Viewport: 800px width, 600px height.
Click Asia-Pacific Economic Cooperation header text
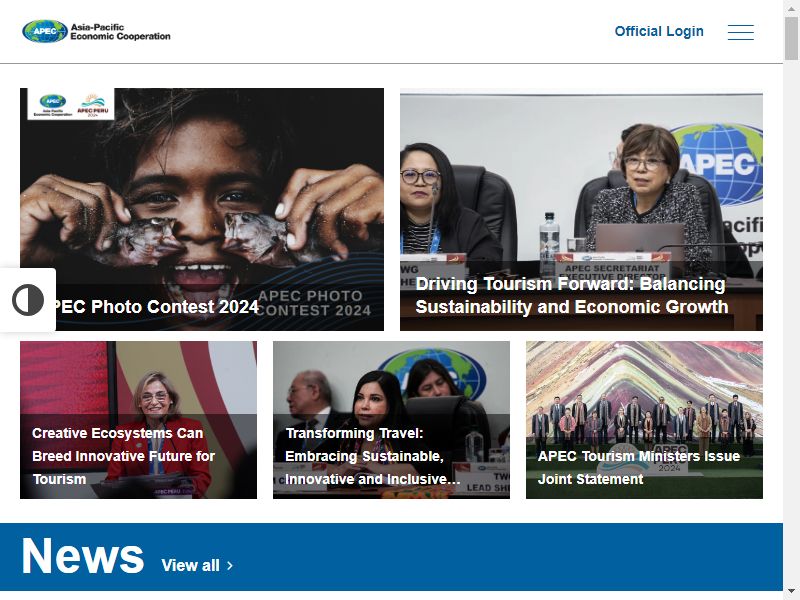[x=120, y=32]
